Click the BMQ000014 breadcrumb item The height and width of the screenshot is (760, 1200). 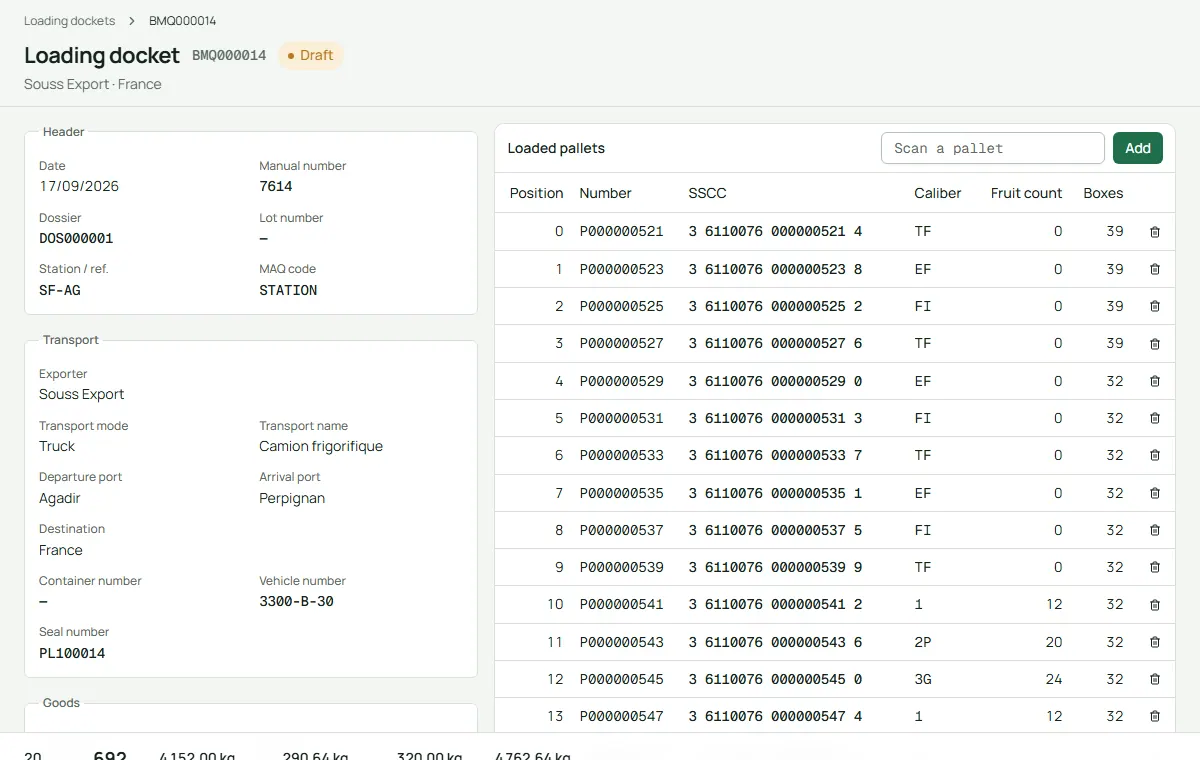[x=182, y=21]
